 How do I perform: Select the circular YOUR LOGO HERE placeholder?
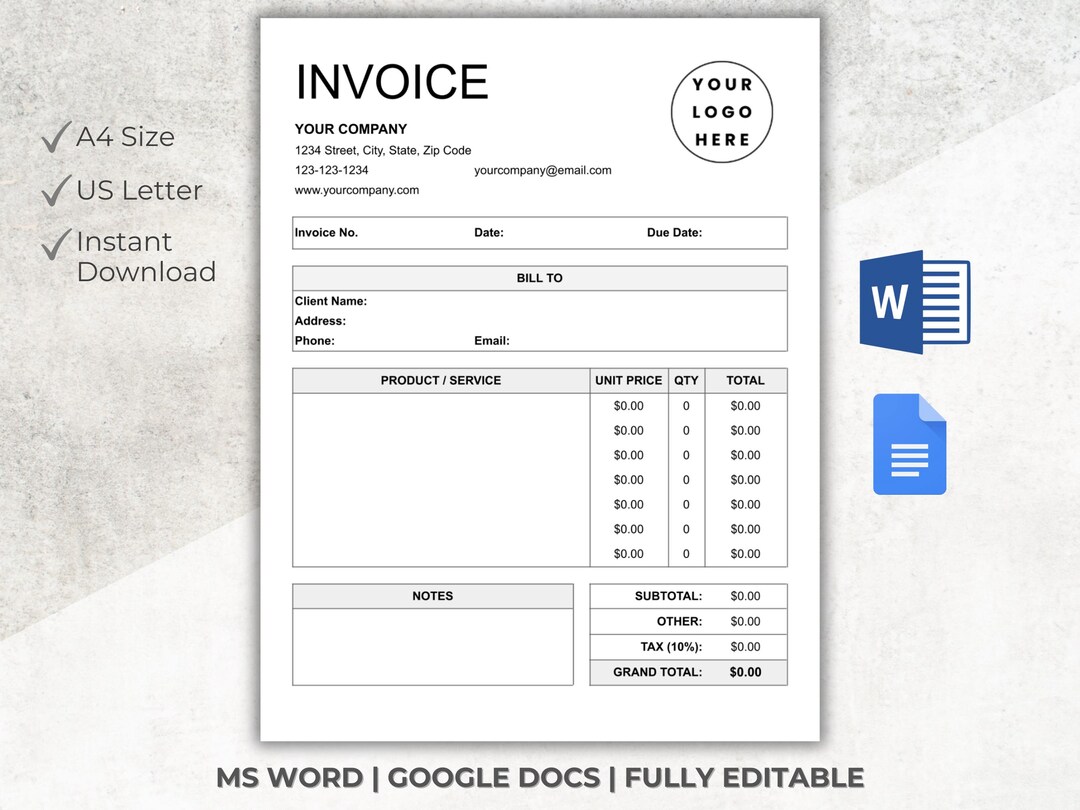click(x=721, y=112)
